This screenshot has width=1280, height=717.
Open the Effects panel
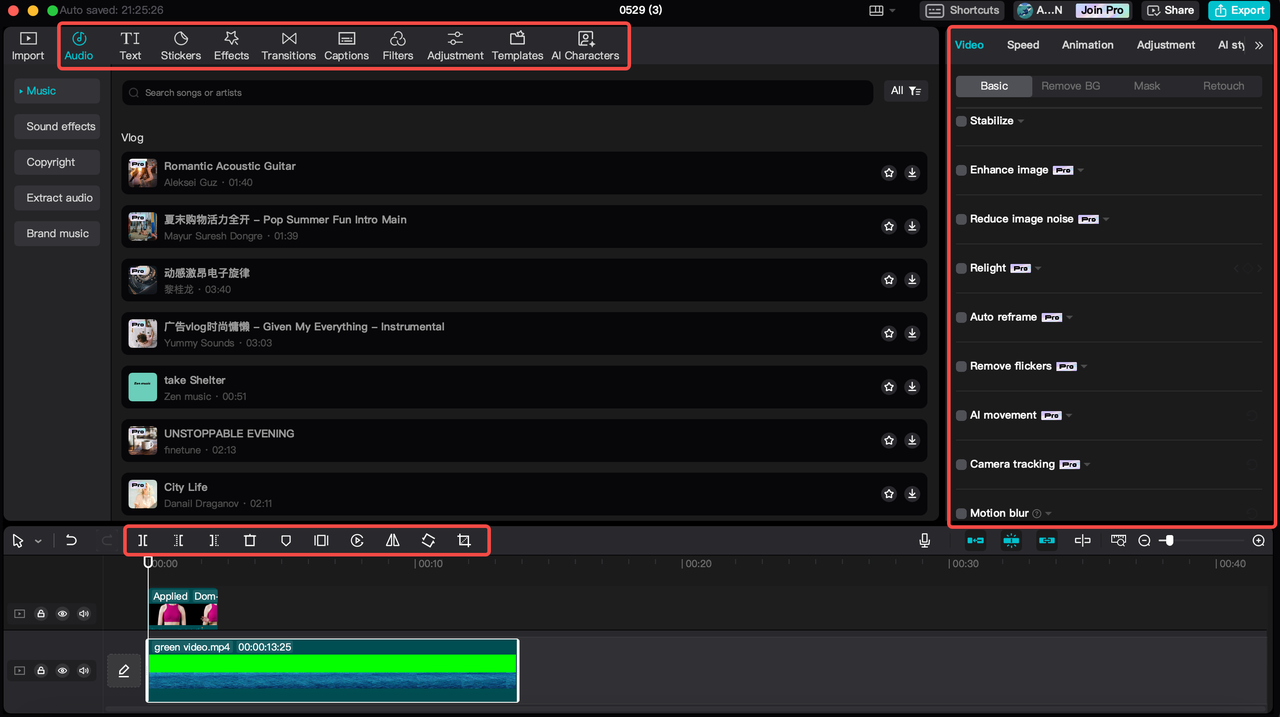[231, 46]
